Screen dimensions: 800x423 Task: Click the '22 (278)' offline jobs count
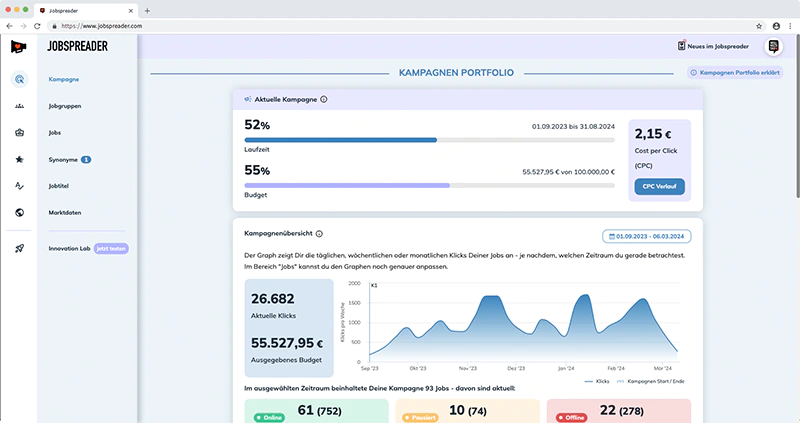pos(621,410)
